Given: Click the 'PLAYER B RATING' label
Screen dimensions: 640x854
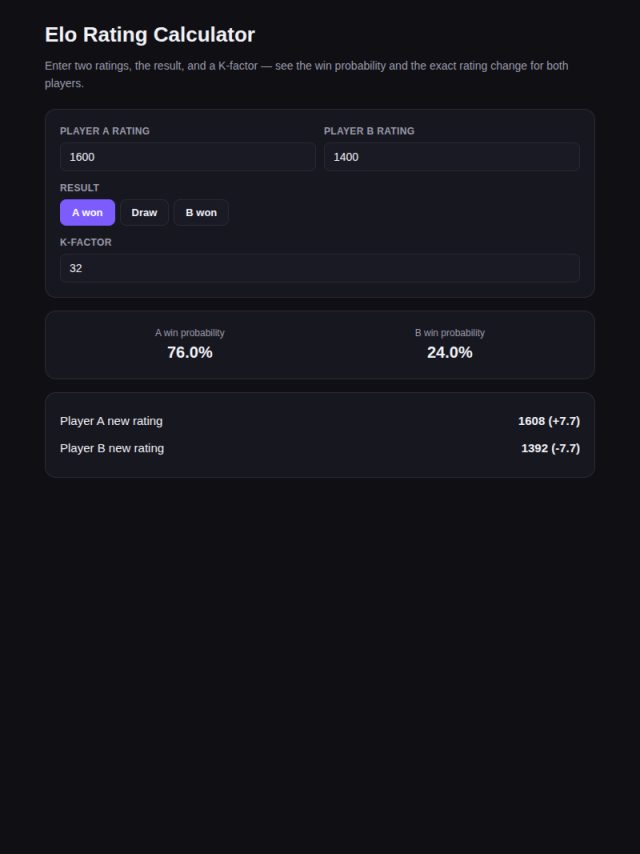Looking at the screenshot, I should 369,131.
